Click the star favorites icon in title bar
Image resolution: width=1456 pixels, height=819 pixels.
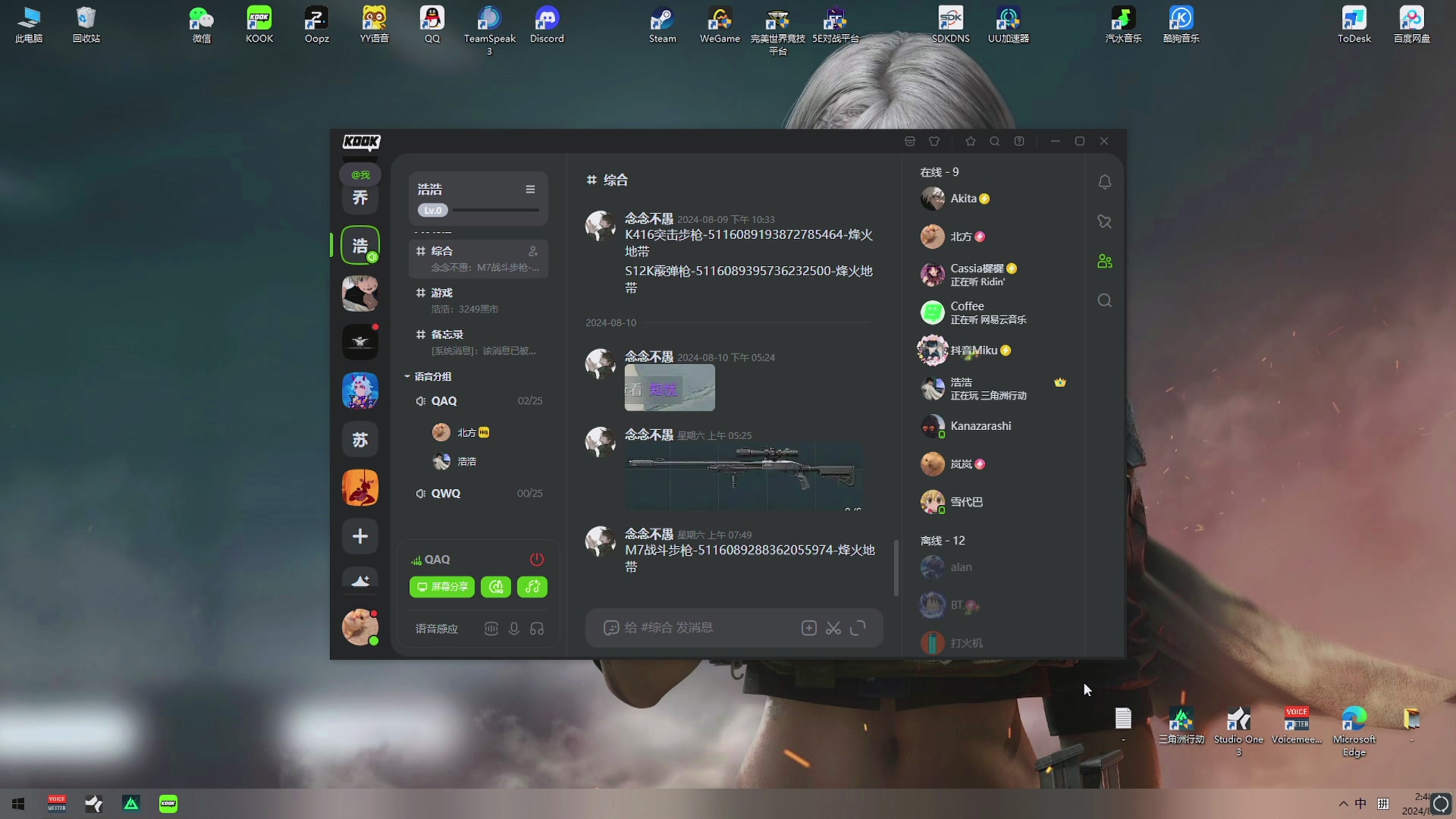971,141
